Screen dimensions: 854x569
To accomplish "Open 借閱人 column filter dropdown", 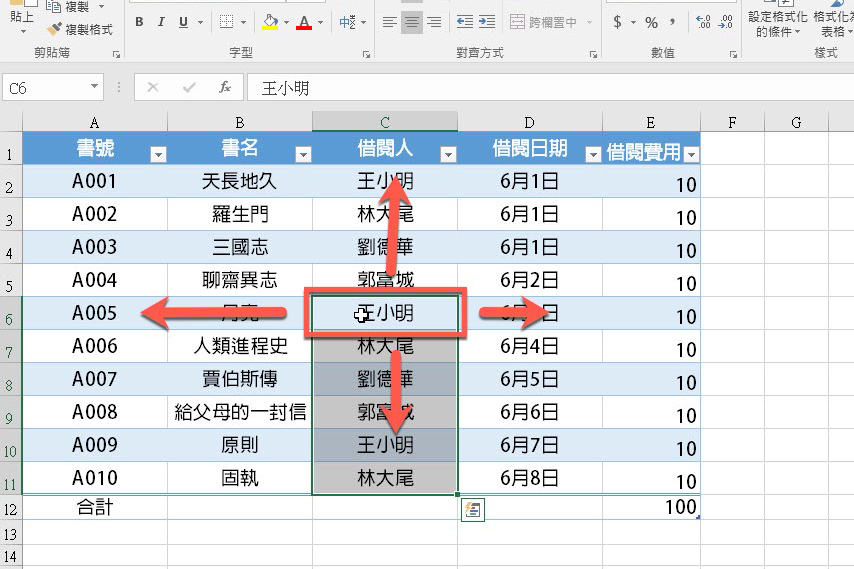I will pyautogui.click(x=448, y=155).
